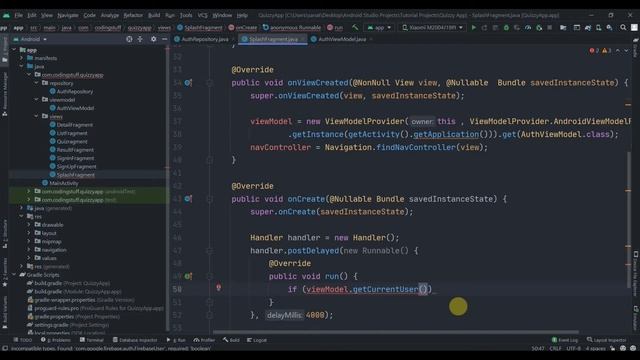Expand the drawable folder
Image resolution: width=640 pixels, height=360 pixels.
[x=29, y=224]
